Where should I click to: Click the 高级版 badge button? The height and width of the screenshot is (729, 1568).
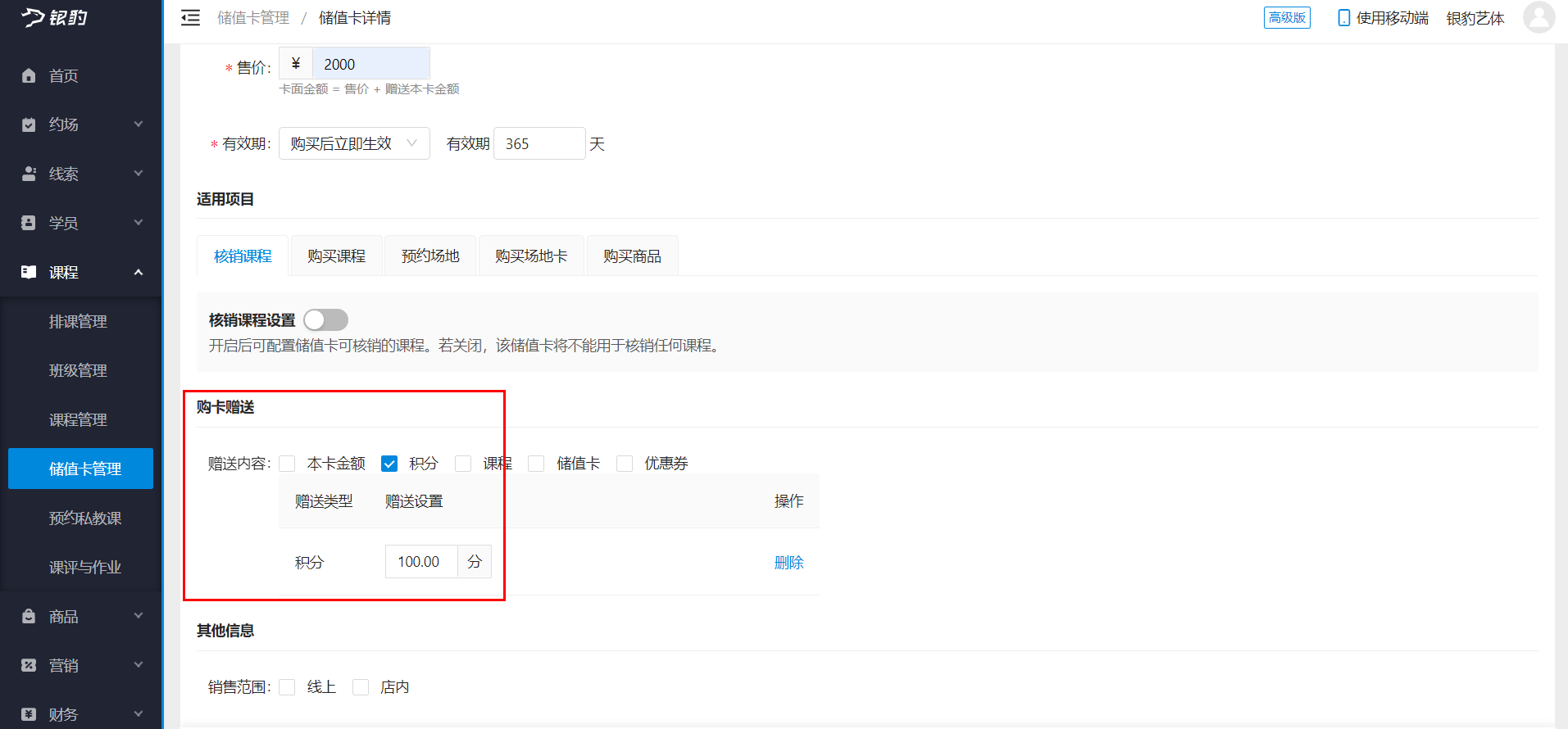[1287, 17]
